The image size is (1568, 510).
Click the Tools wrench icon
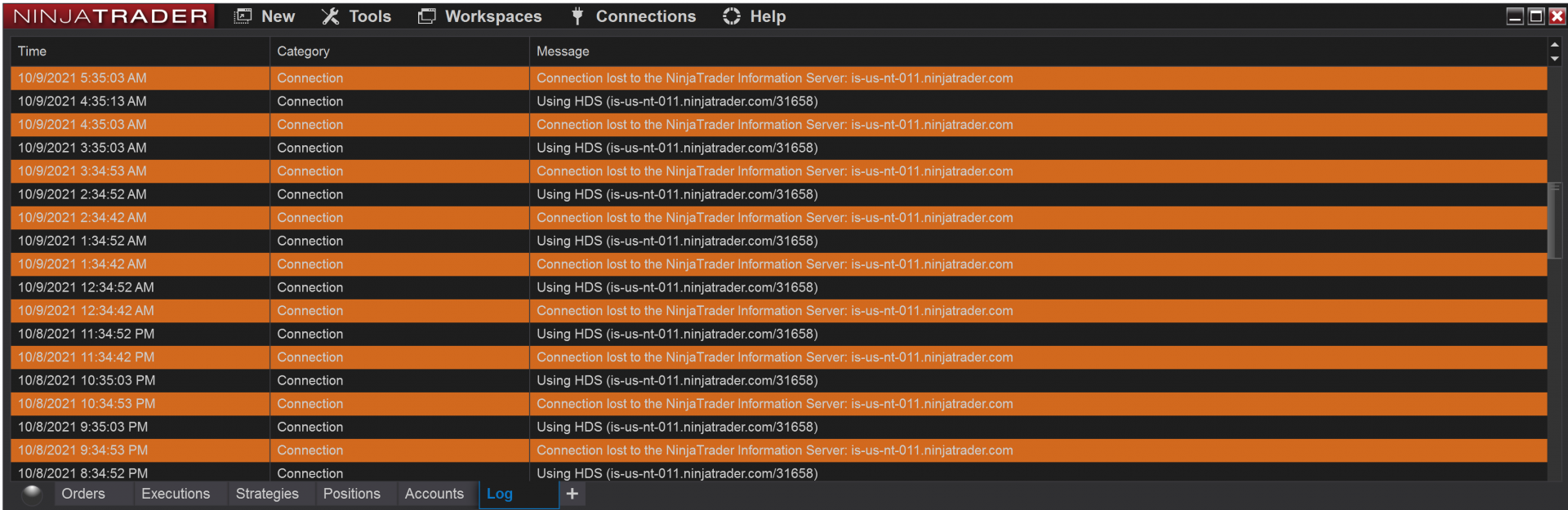click(x=330, y=16)
